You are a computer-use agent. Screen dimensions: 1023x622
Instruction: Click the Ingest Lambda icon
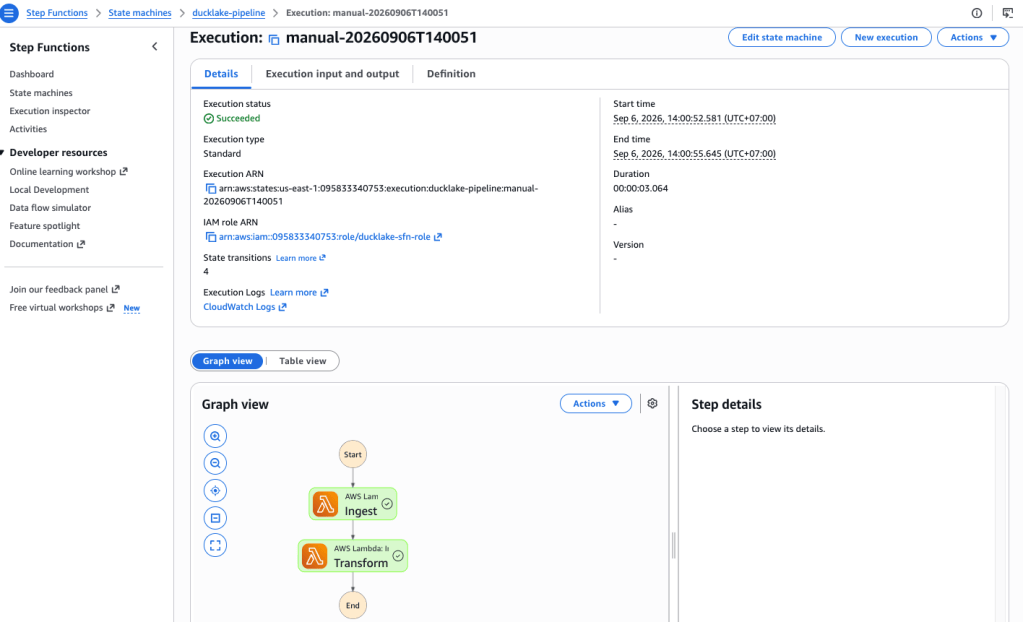[325, 505]
